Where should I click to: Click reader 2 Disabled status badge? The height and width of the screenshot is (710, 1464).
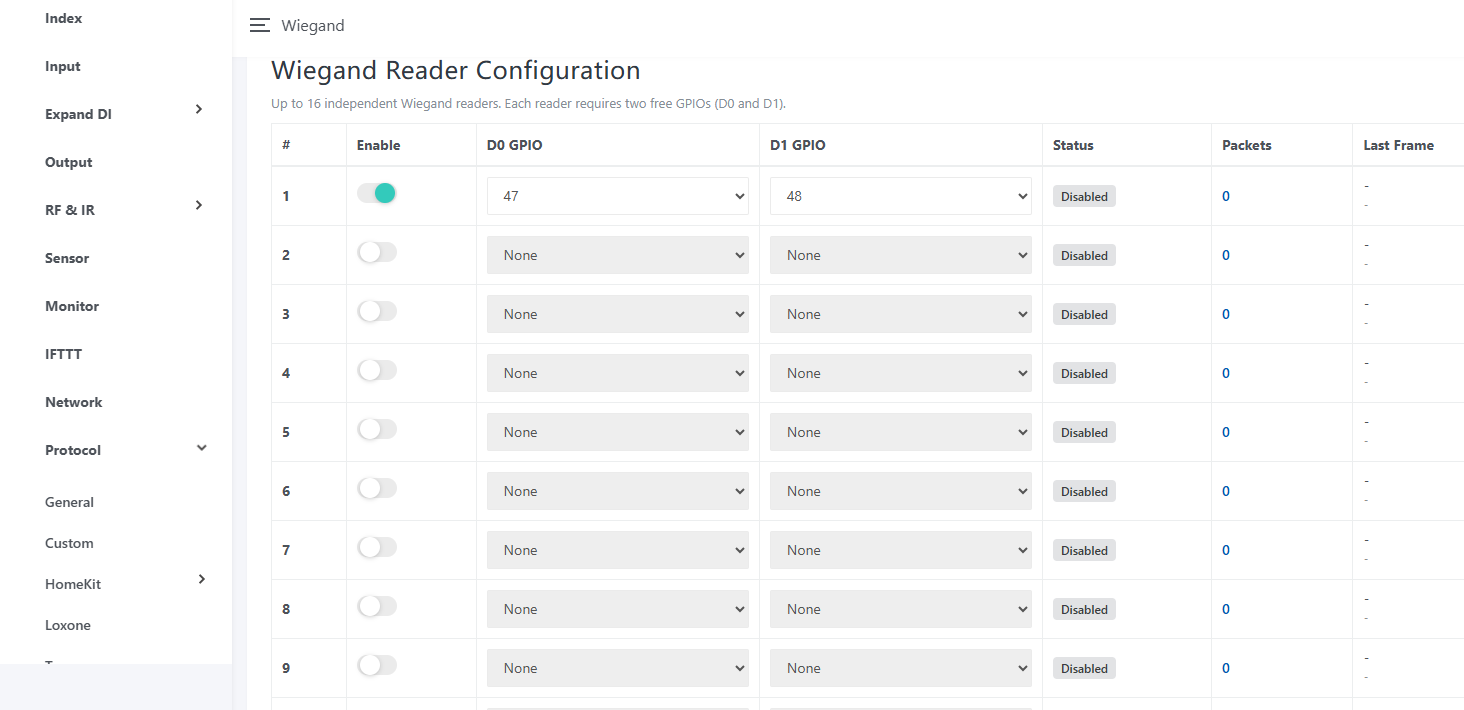[1084, 255]
